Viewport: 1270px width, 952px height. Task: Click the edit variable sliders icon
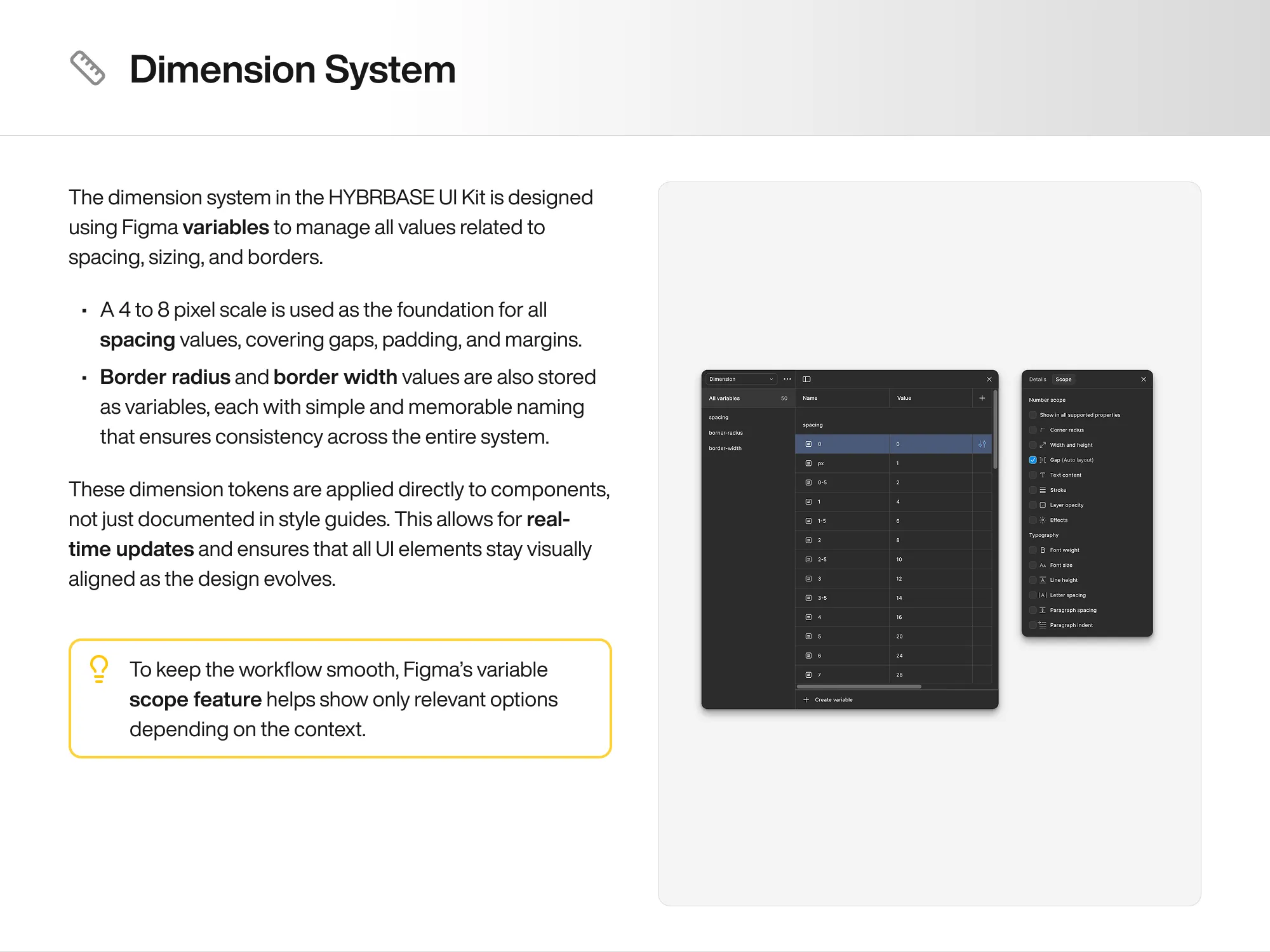coord(982,444)
